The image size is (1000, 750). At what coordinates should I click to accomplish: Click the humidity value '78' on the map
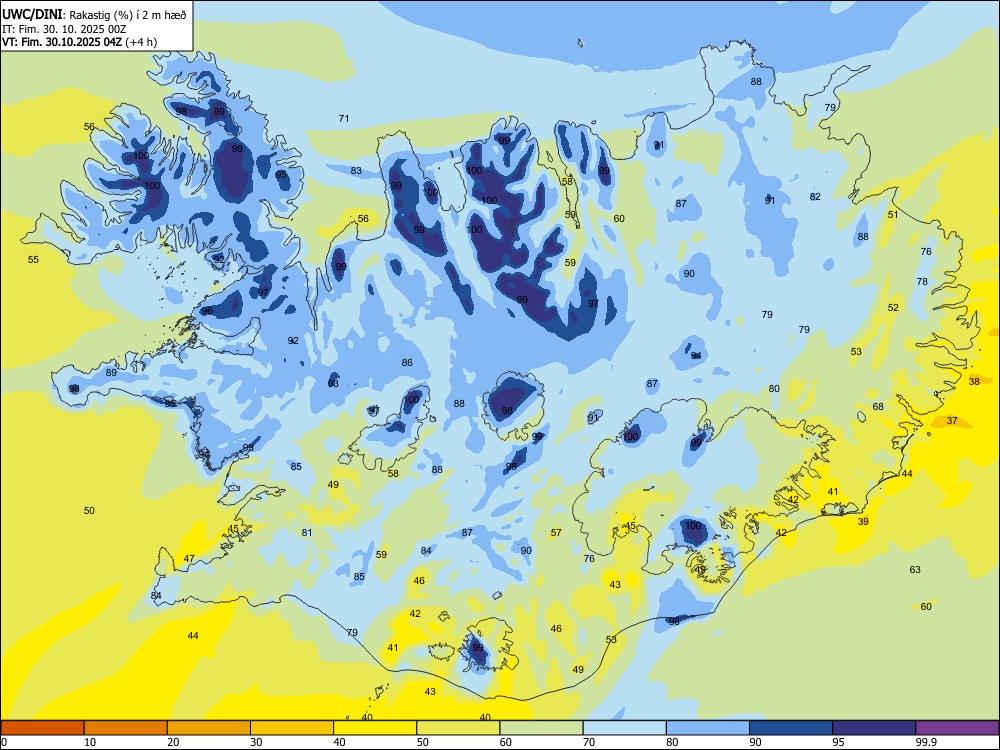point(922,281)
